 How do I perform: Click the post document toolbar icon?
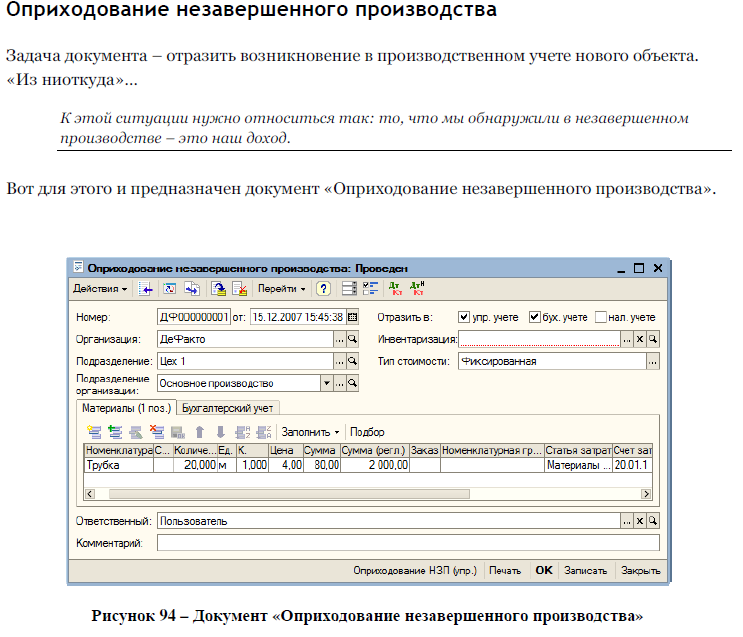point(218,289)
